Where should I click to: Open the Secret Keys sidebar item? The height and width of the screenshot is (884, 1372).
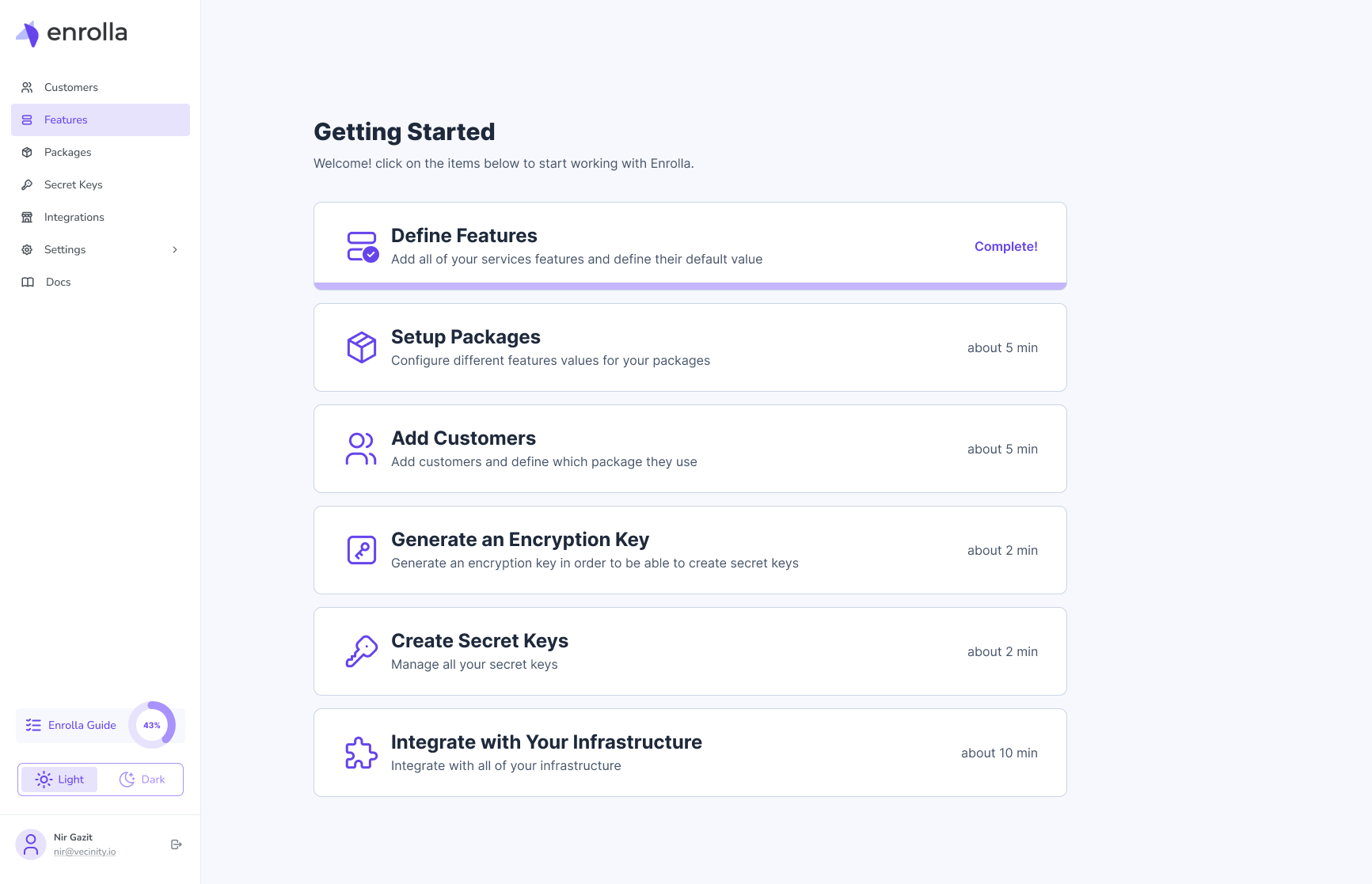[101, 184]
